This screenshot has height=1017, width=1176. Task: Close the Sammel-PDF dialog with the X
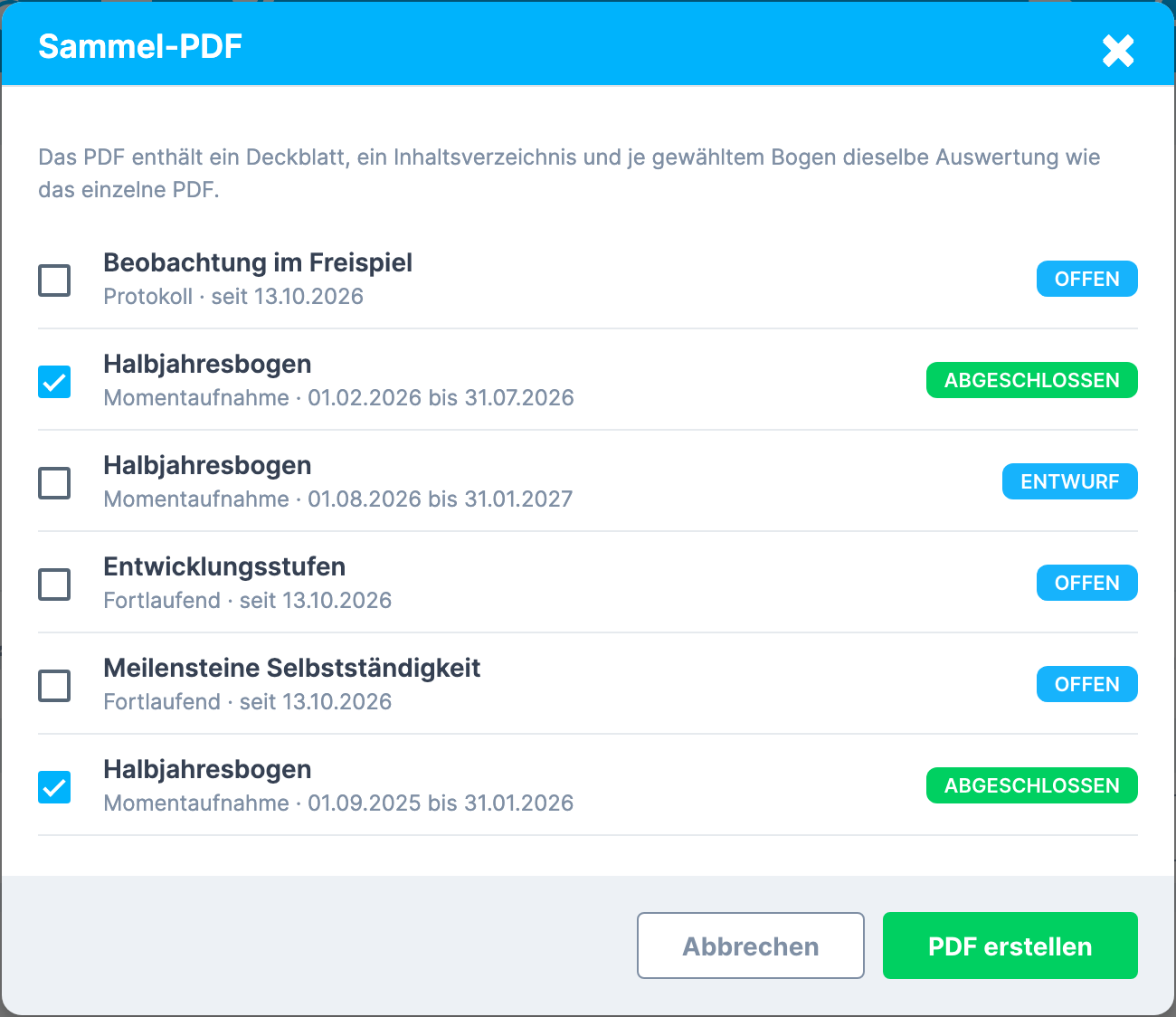point(1118,51)
